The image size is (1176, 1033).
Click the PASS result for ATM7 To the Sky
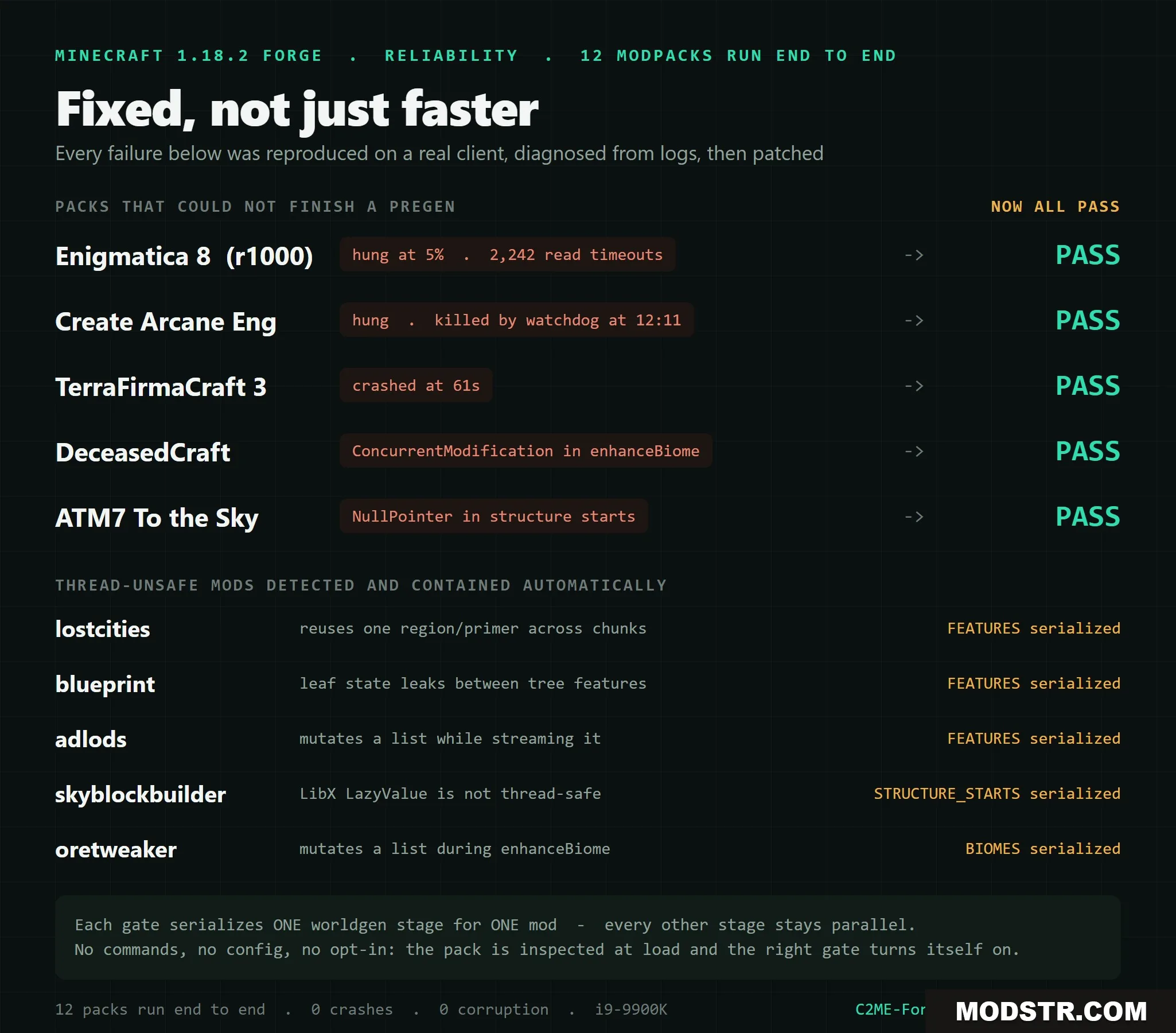point(1088,517)
